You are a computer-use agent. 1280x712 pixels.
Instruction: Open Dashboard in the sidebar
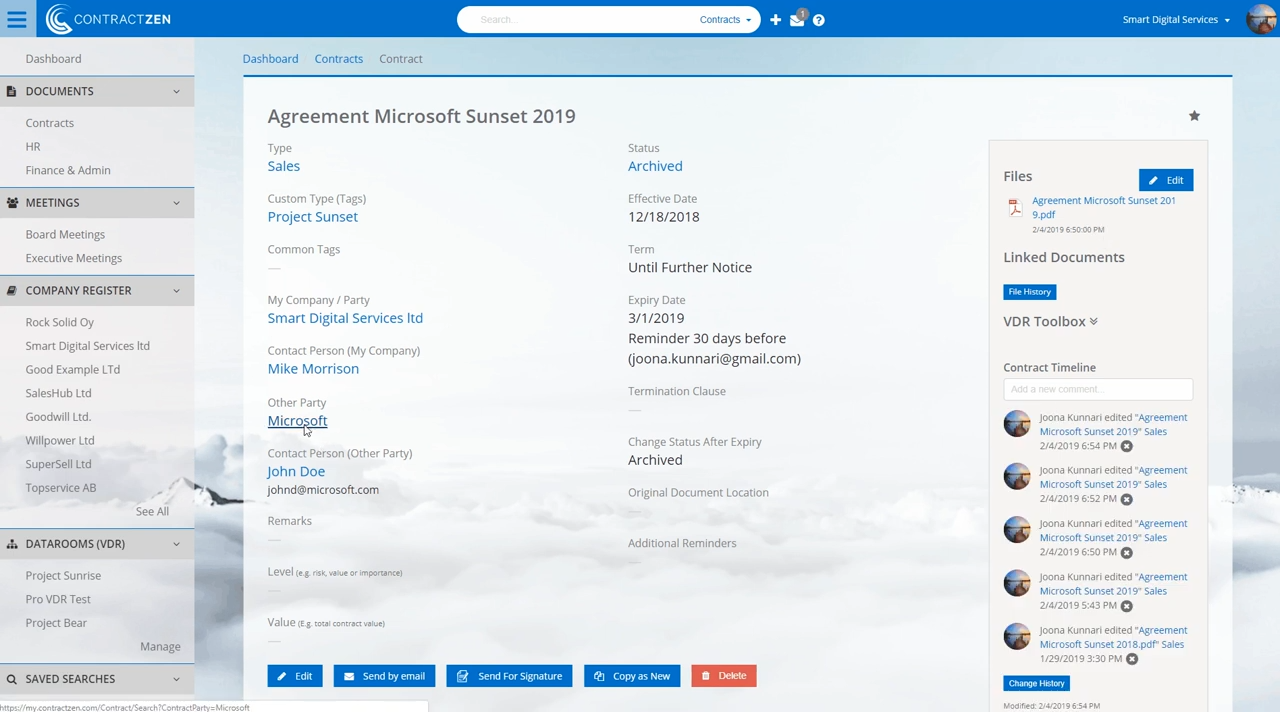[x=54, y=59]
